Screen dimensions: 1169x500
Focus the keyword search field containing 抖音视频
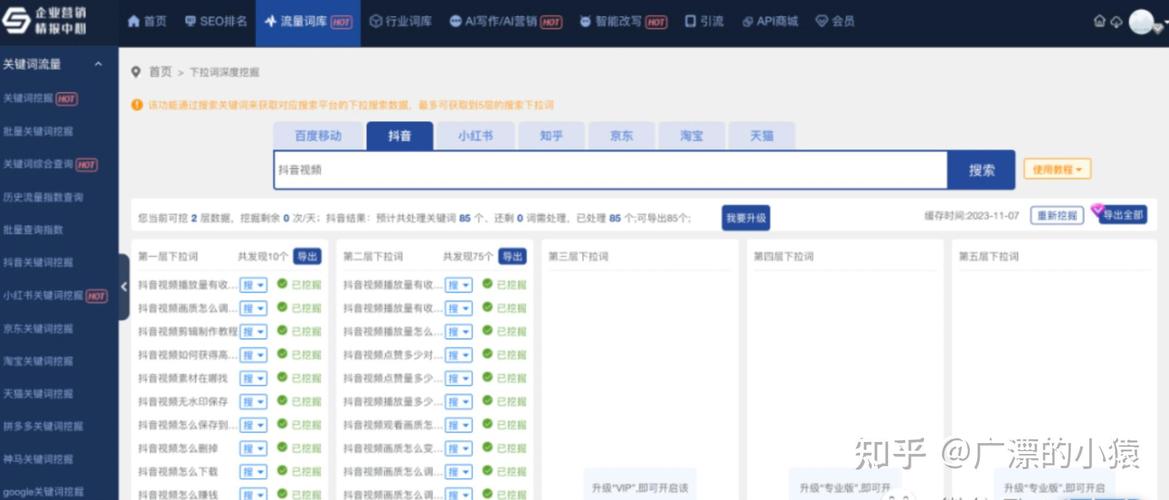611,170
